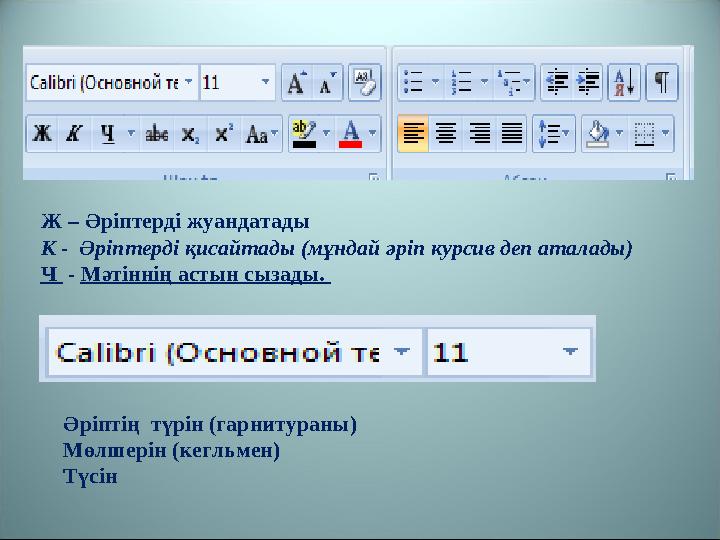Screen dimensions: 720x540
Task: Open the shading color dropdown arrow
Action: tap(619, 134)
